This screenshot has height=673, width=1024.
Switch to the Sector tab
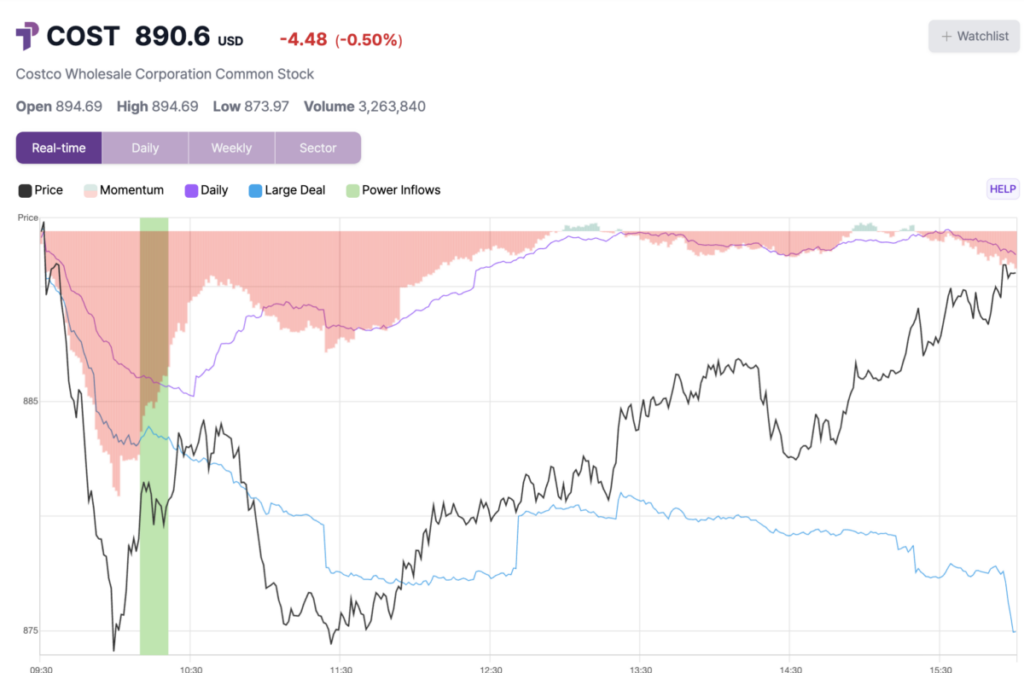[x=318, y=148]
